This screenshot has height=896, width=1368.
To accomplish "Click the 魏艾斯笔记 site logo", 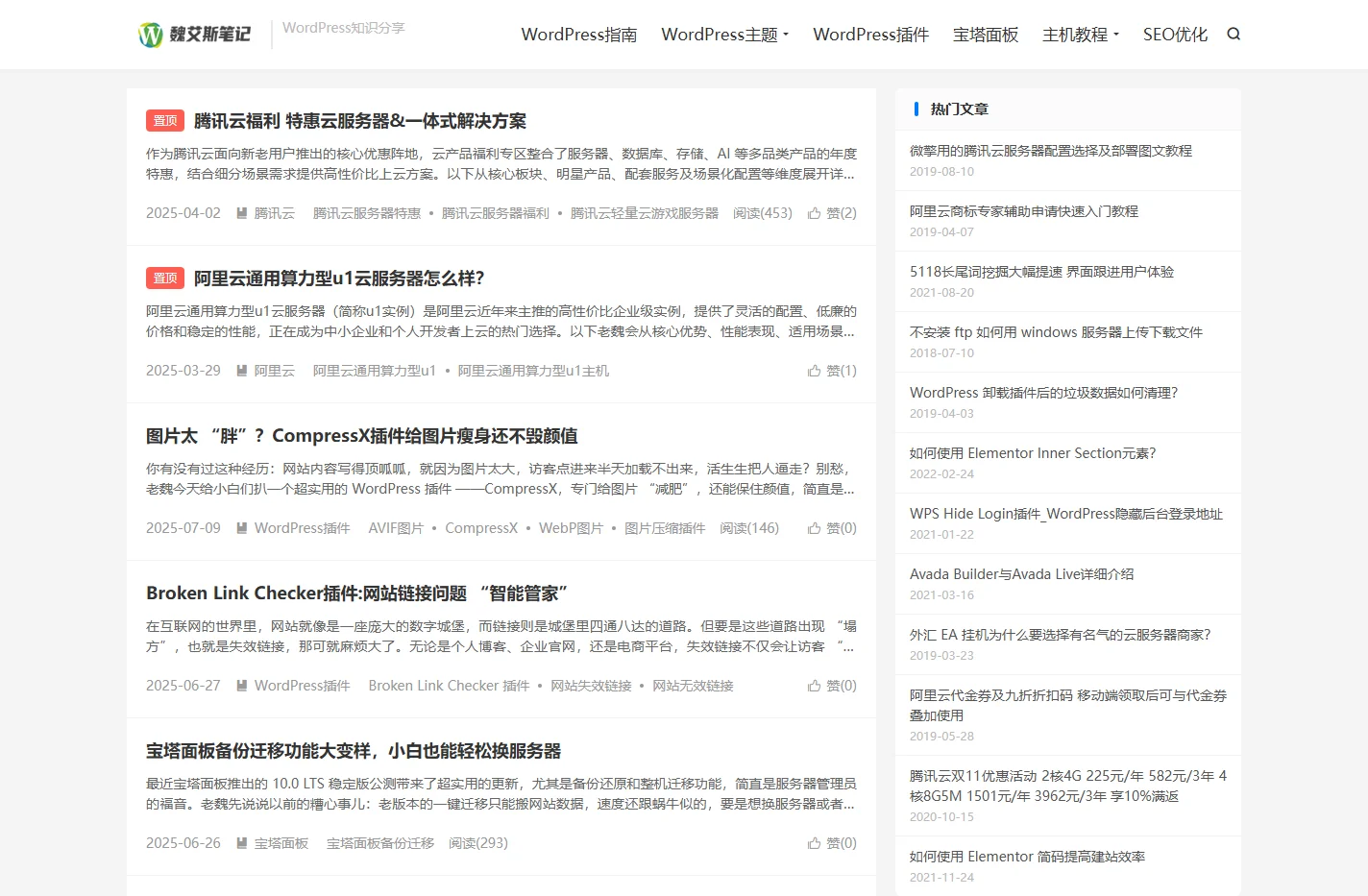I will click(x=195, y=35).
